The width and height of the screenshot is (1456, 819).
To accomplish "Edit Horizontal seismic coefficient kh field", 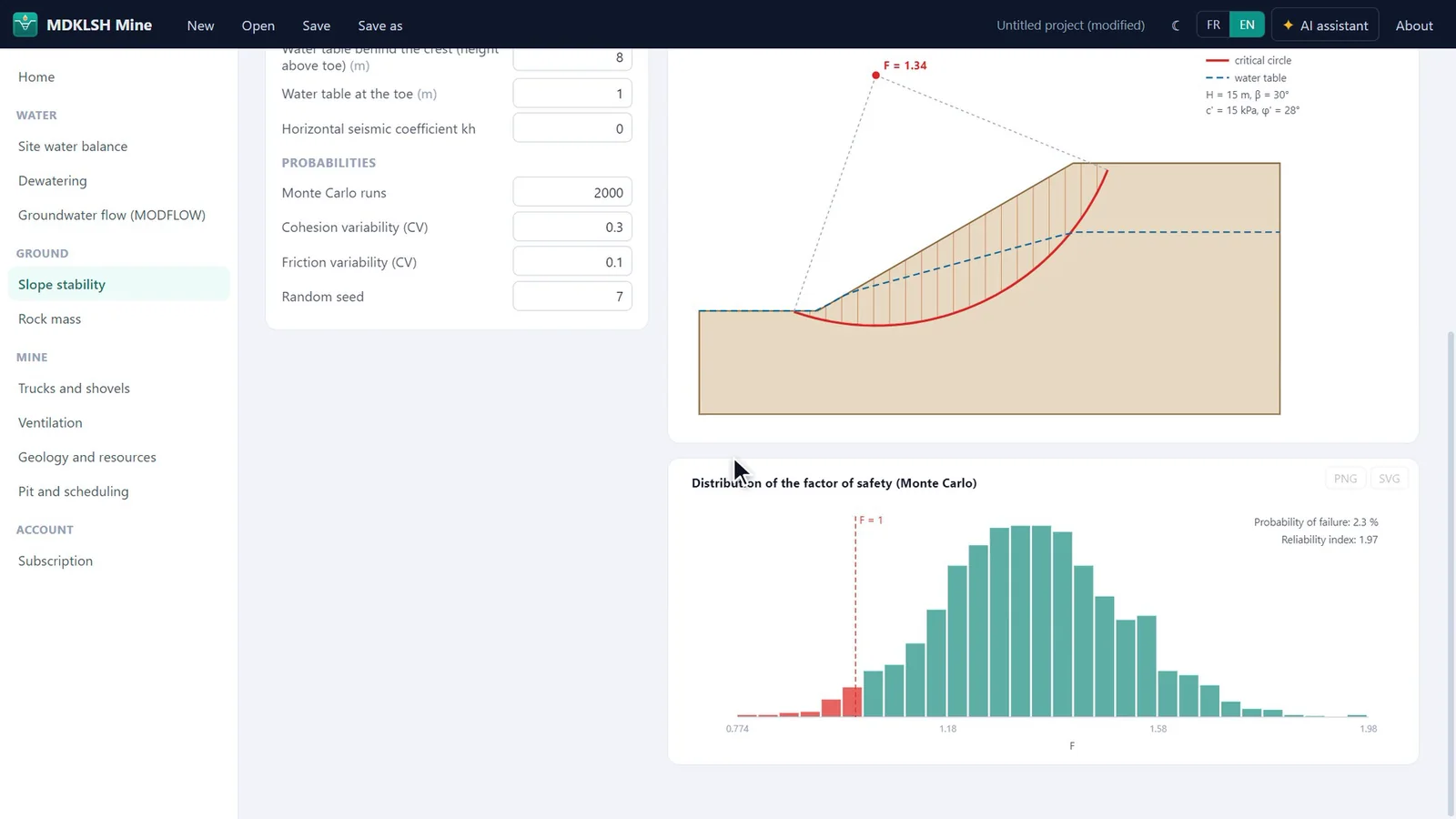I will point(572,128).
